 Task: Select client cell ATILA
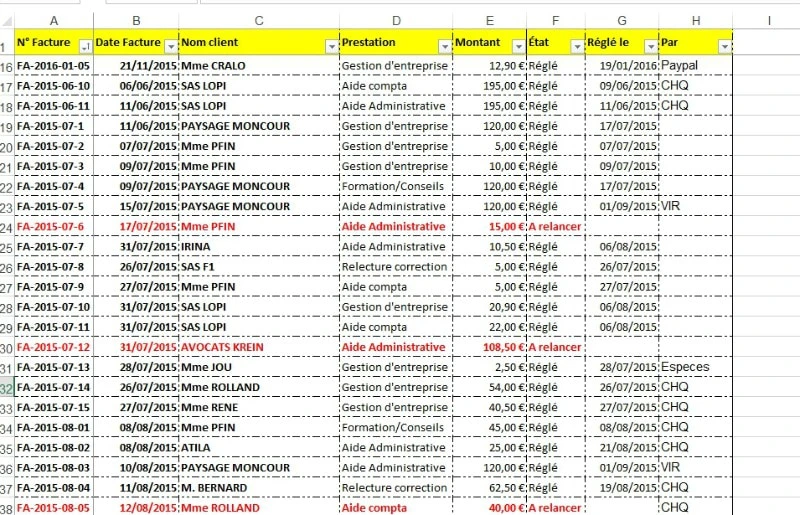tap(259, 448)
